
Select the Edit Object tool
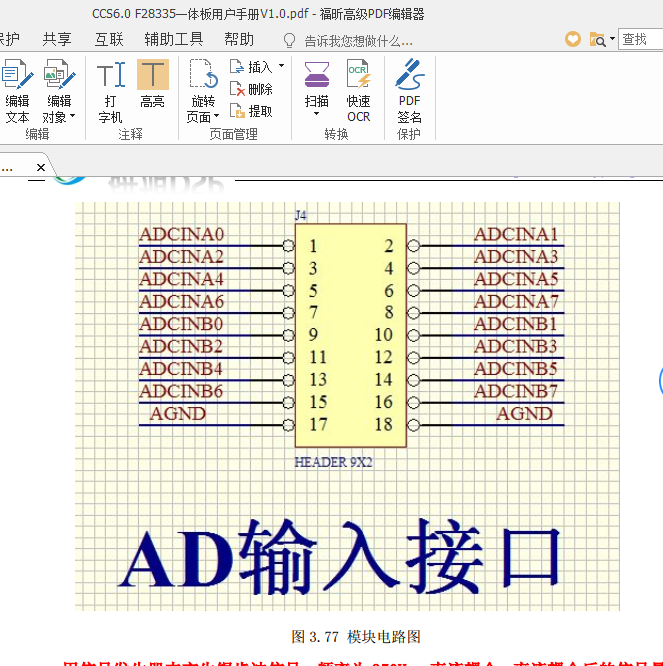point(59,91)
